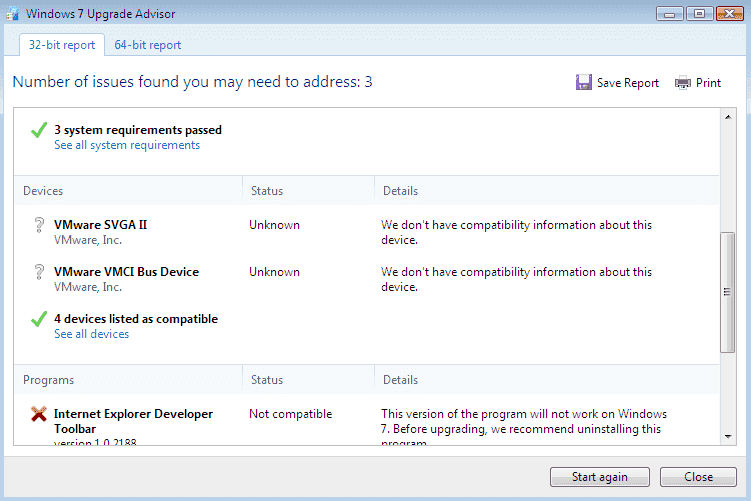Click the question mark icon for VMware SVGA II

pyautogui.click(x=39, y=225)
